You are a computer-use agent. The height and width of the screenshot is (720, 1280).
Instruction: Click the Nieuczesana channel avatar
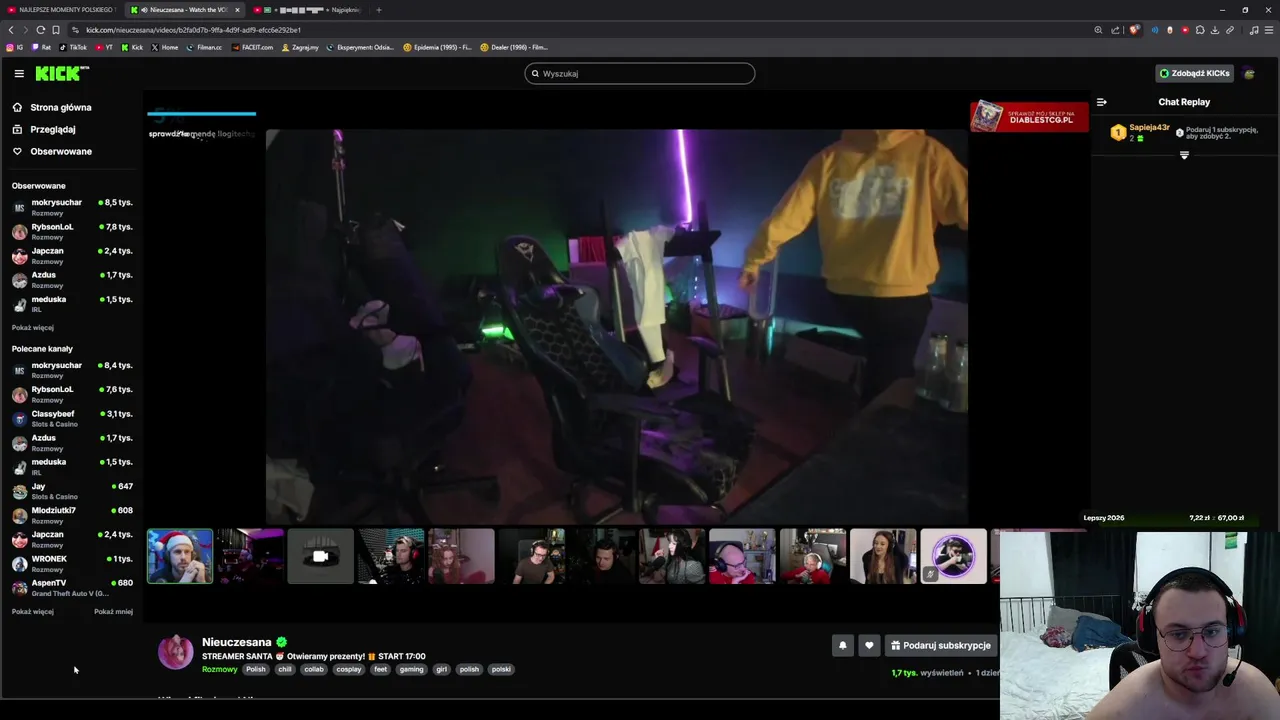tap(176, 652)
